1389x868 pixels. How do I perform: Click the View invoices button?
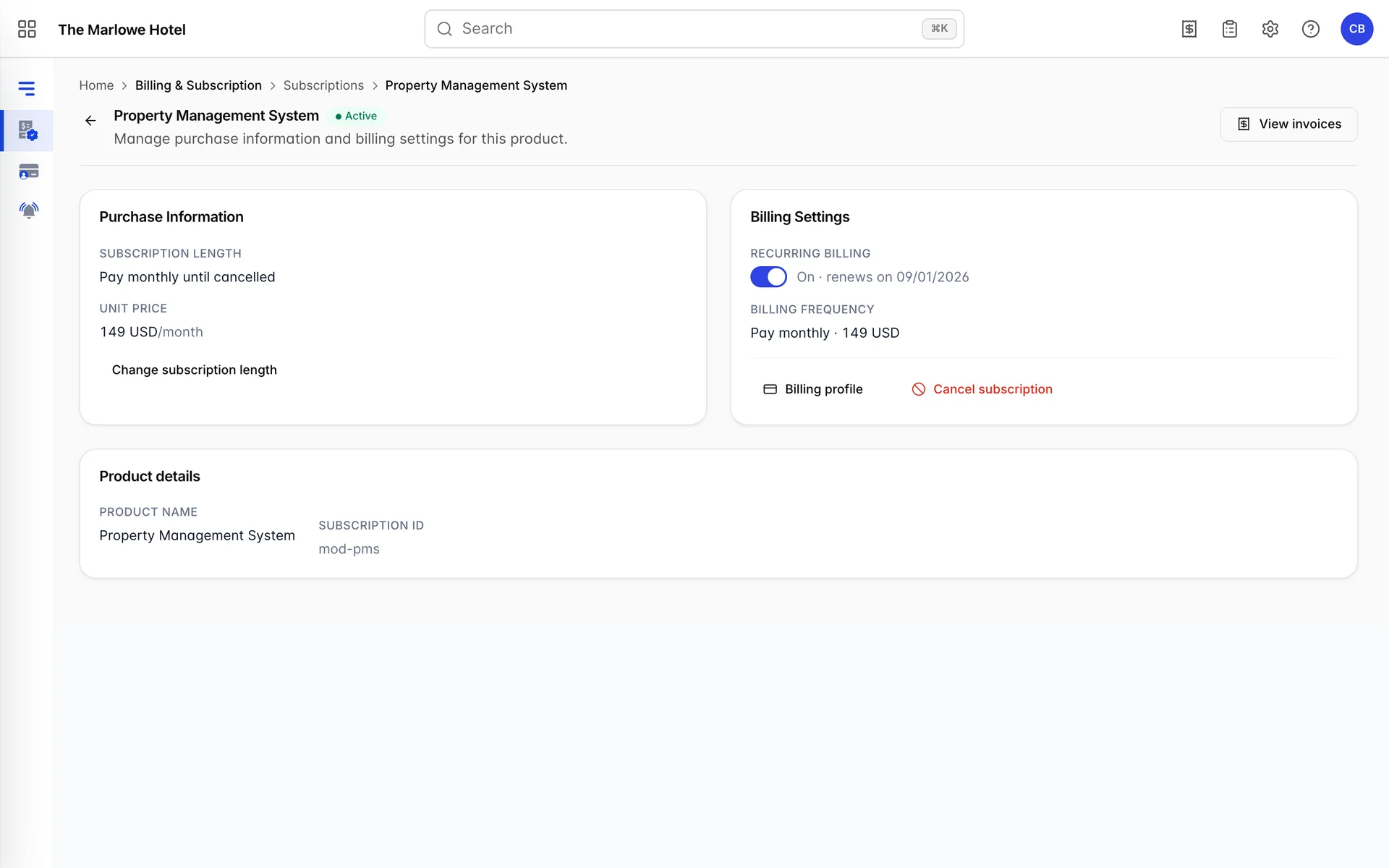pos(1288,124)
